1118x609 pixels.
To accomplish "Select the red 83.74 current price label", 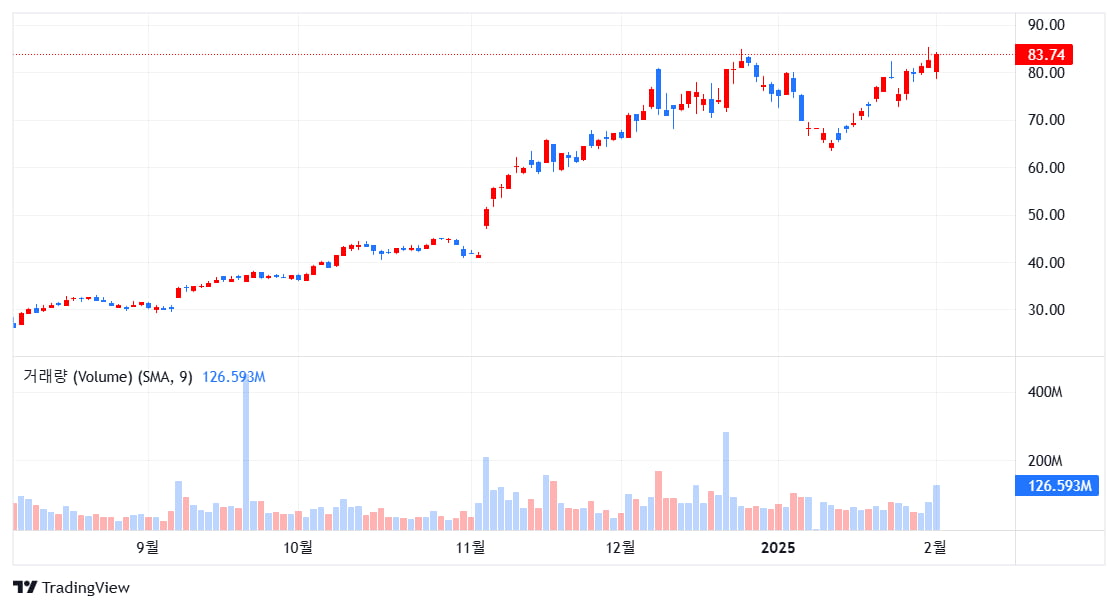I will [1044, 55].
